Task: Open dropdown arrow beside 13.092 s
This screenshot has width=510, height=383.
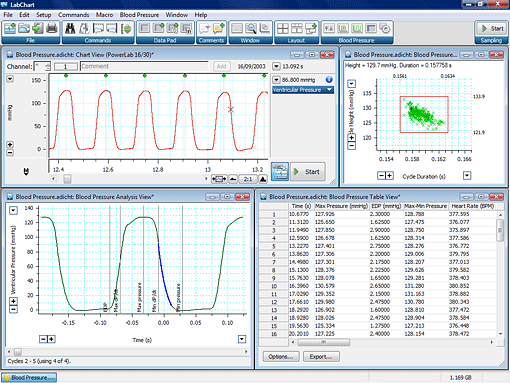Action: click(x=276, y=66)
